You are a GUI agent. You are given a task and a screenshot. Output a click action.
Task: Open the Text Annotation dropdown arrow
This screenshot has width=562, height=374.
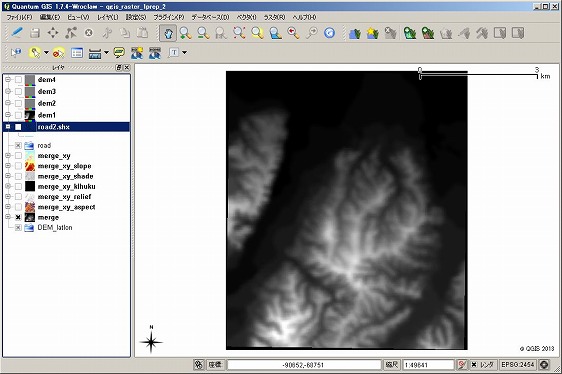pos(184,53)
